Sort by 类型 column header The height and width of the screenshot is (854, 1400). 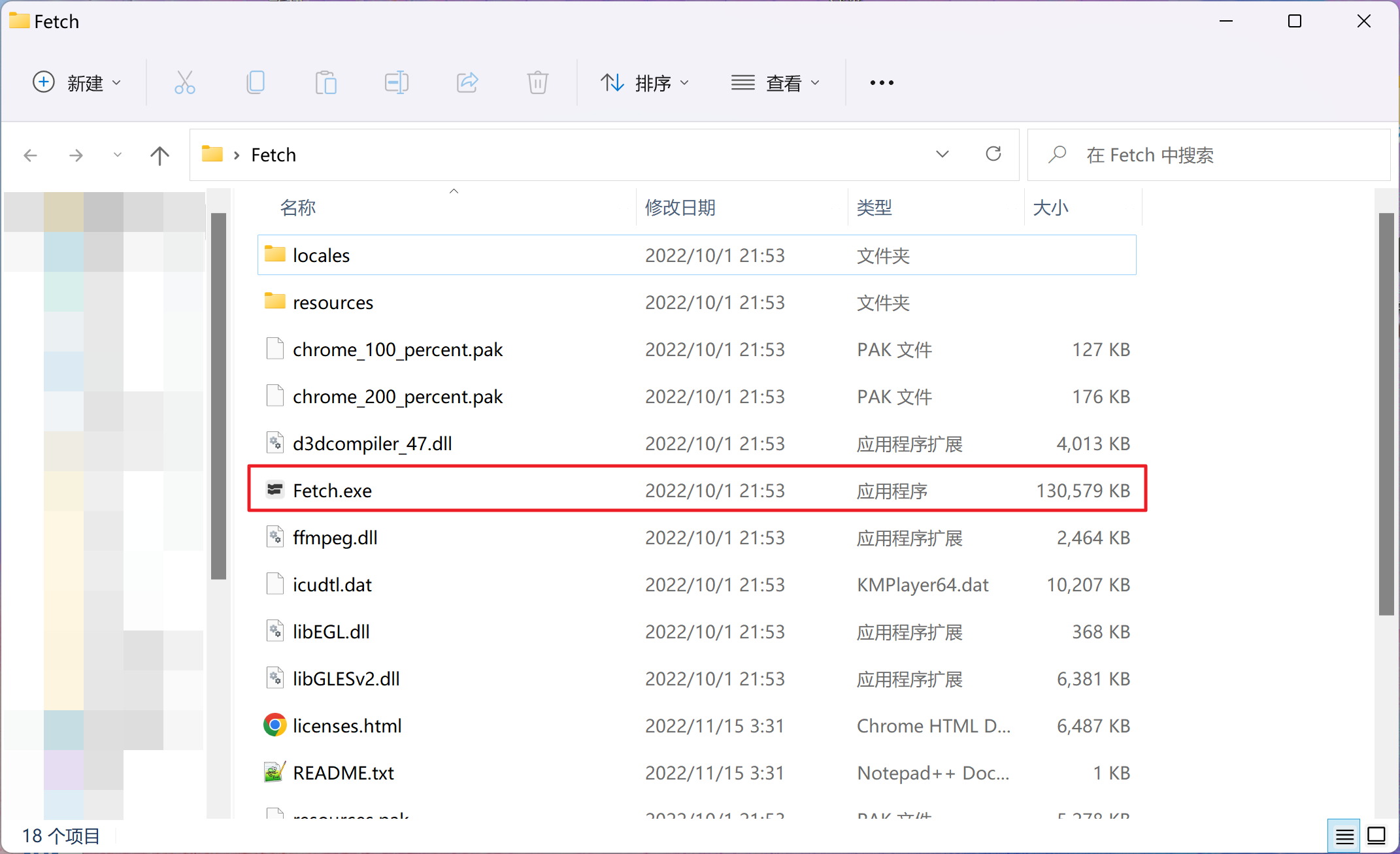tap(875, 208)
